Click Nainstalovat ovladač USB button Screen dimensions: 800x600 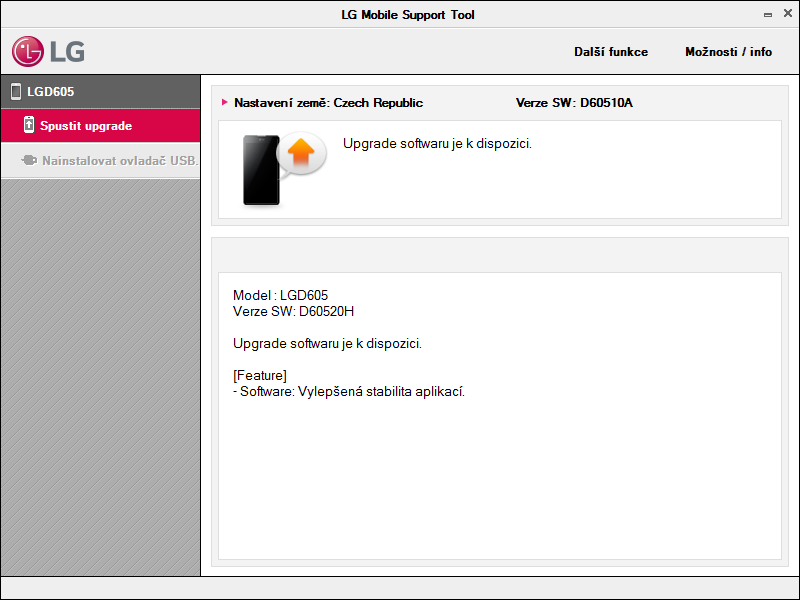point(101,161)
